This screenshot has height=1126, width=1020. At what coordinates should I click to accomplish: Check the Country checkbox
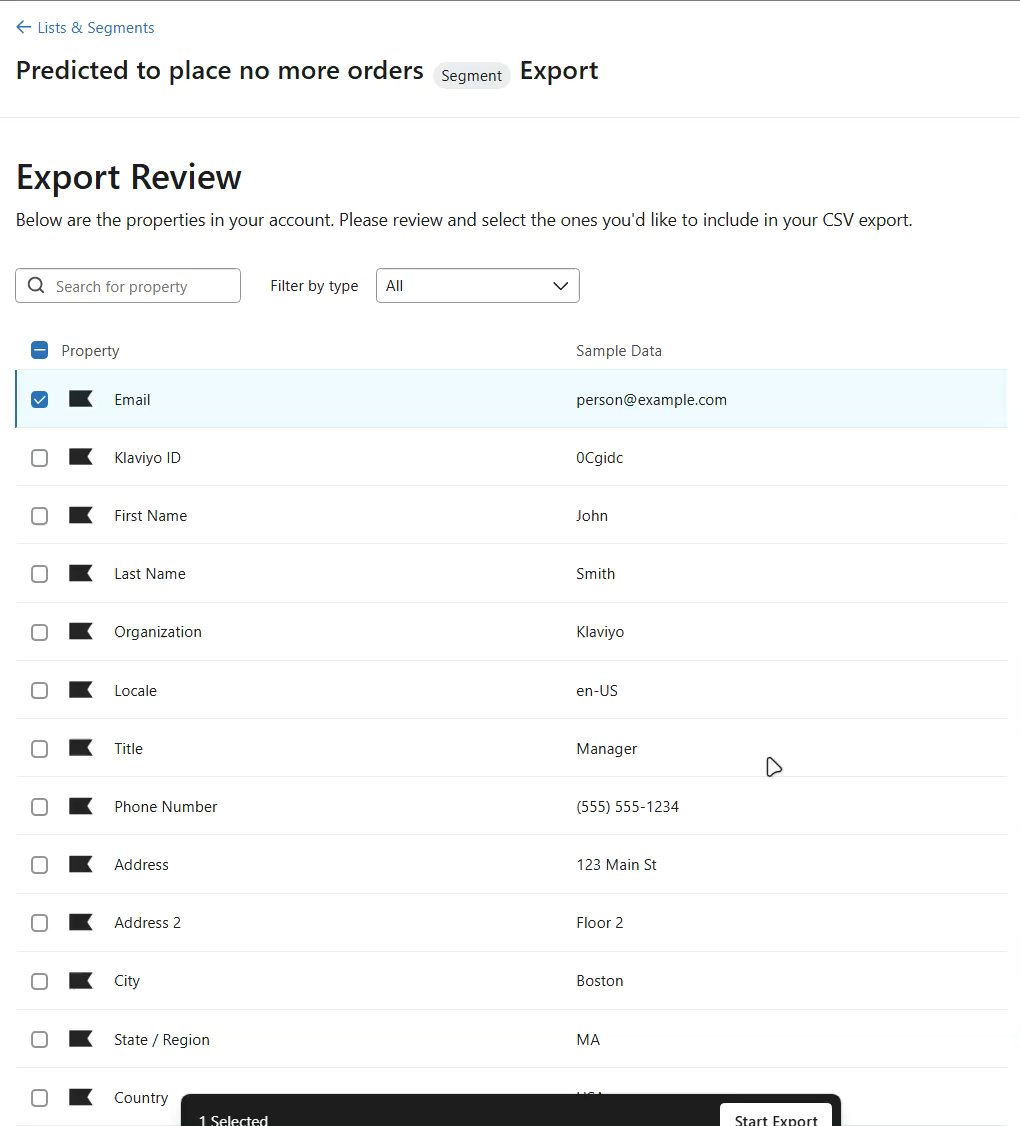(x=40, y=1098)
